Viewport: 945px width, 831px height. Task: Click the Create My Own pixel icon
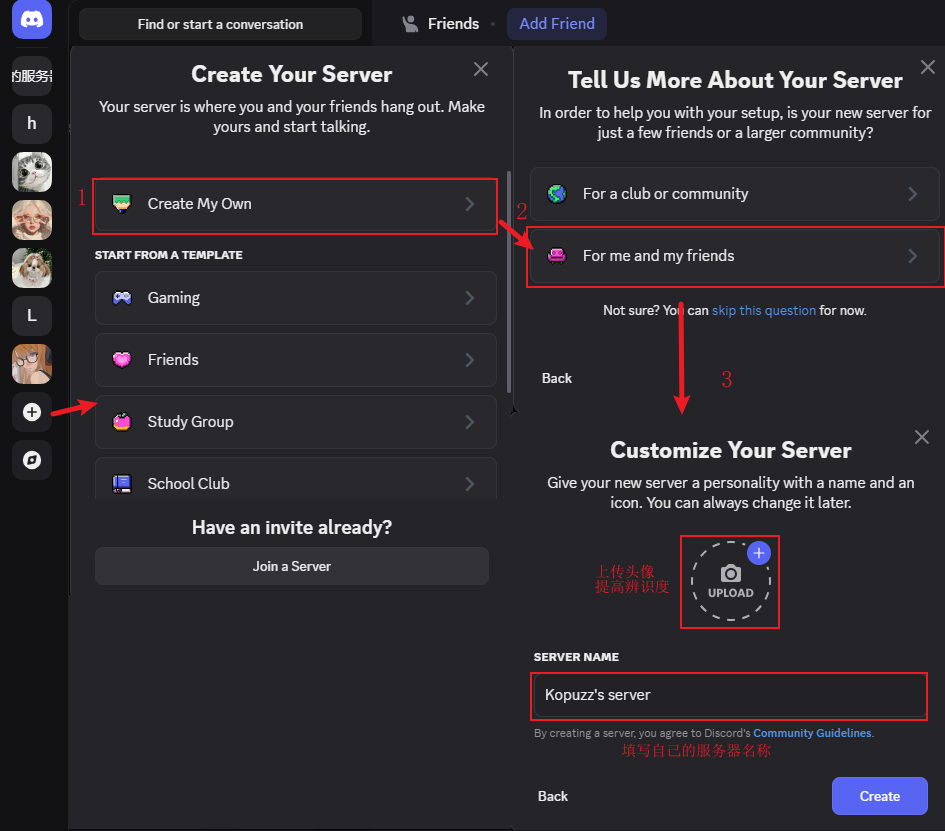tap(122, 204)
